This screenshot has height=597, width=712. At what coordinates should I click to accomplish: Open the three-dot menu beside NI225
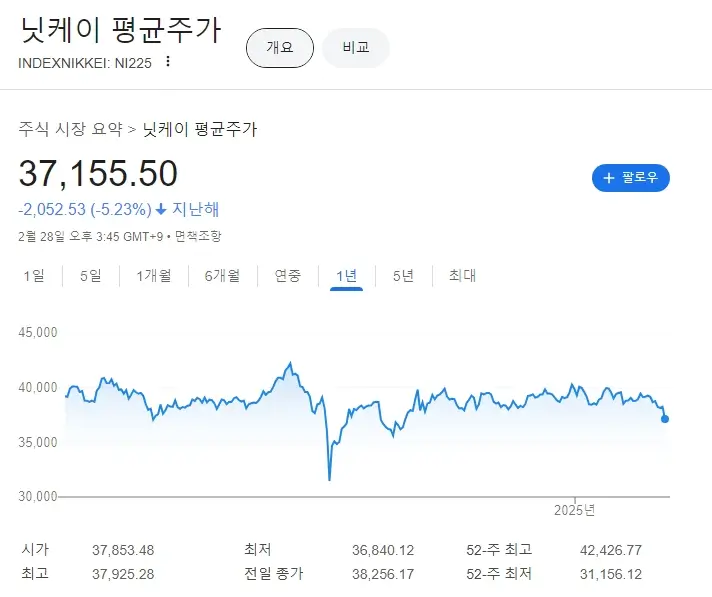coord(168,62)
